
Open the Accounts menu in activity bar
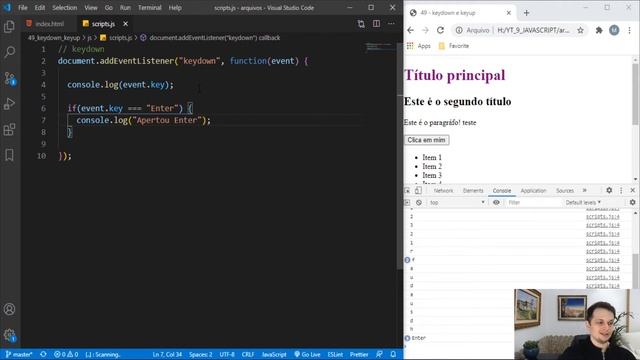click(x=9, y=309)
